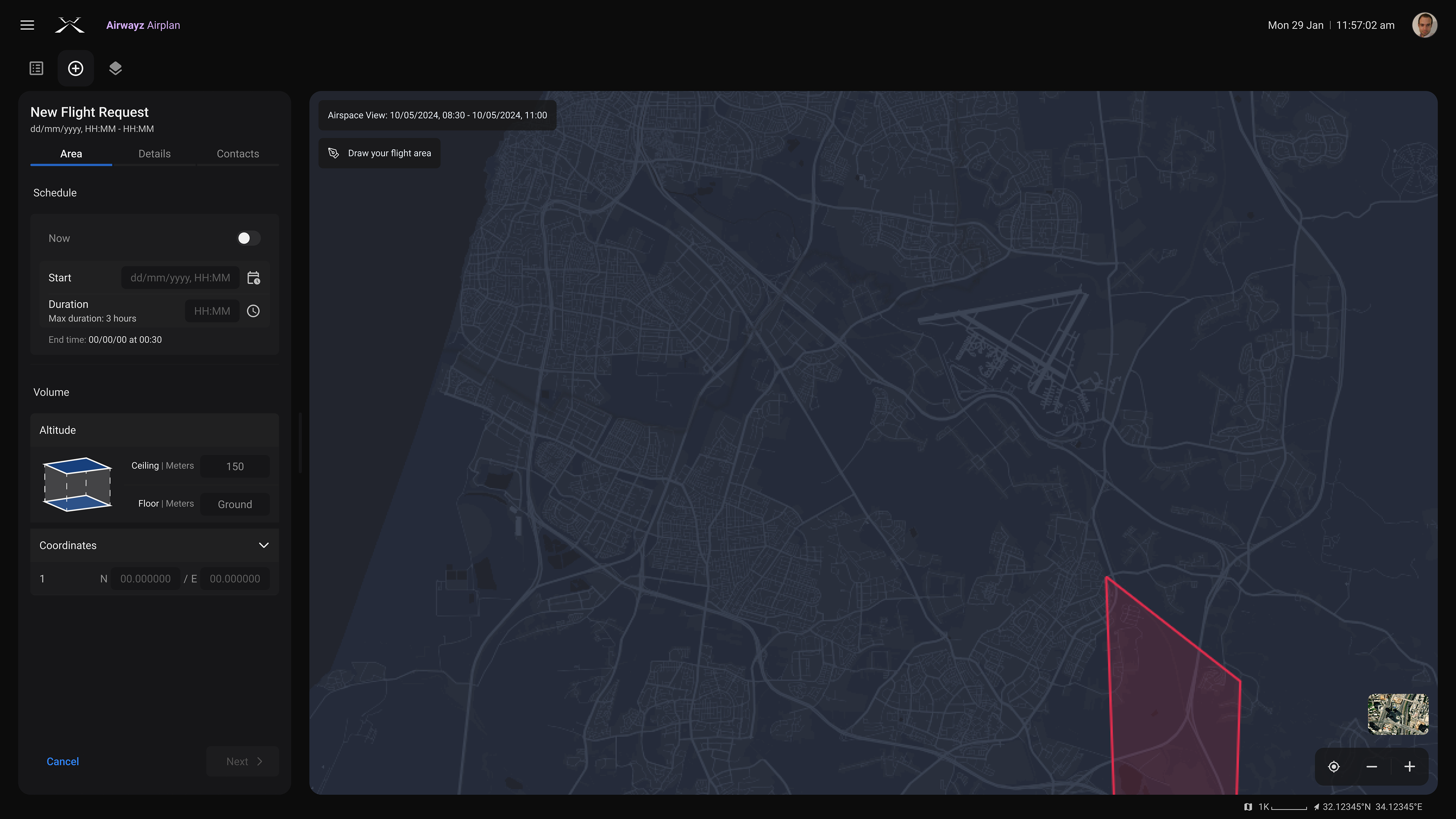
Task: Zoom in the map
Action: click(x=1410, y=767)
